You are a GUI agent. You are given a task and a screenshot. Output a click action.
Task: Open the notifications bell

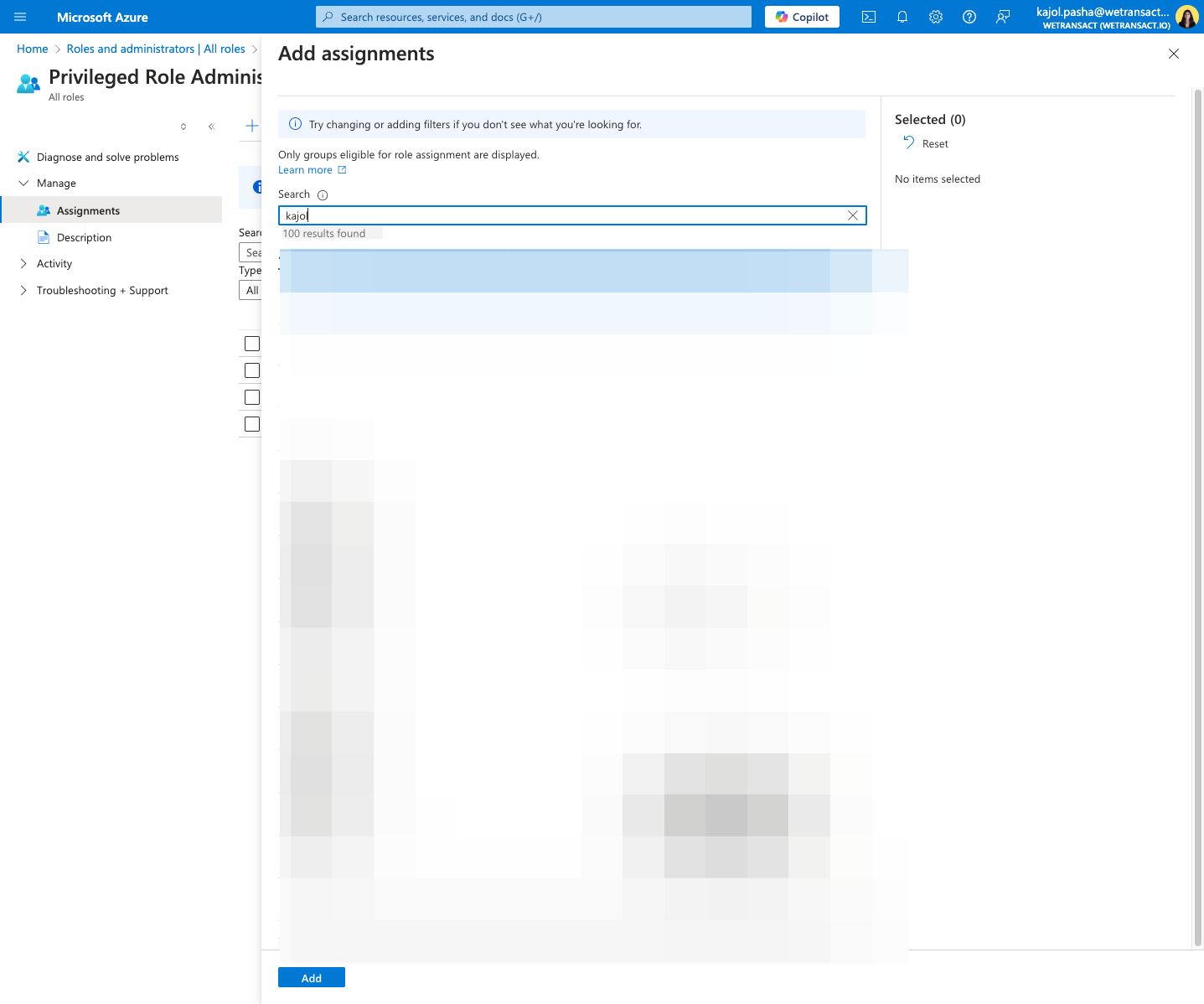pyautogui.click(x=902, y=17)
